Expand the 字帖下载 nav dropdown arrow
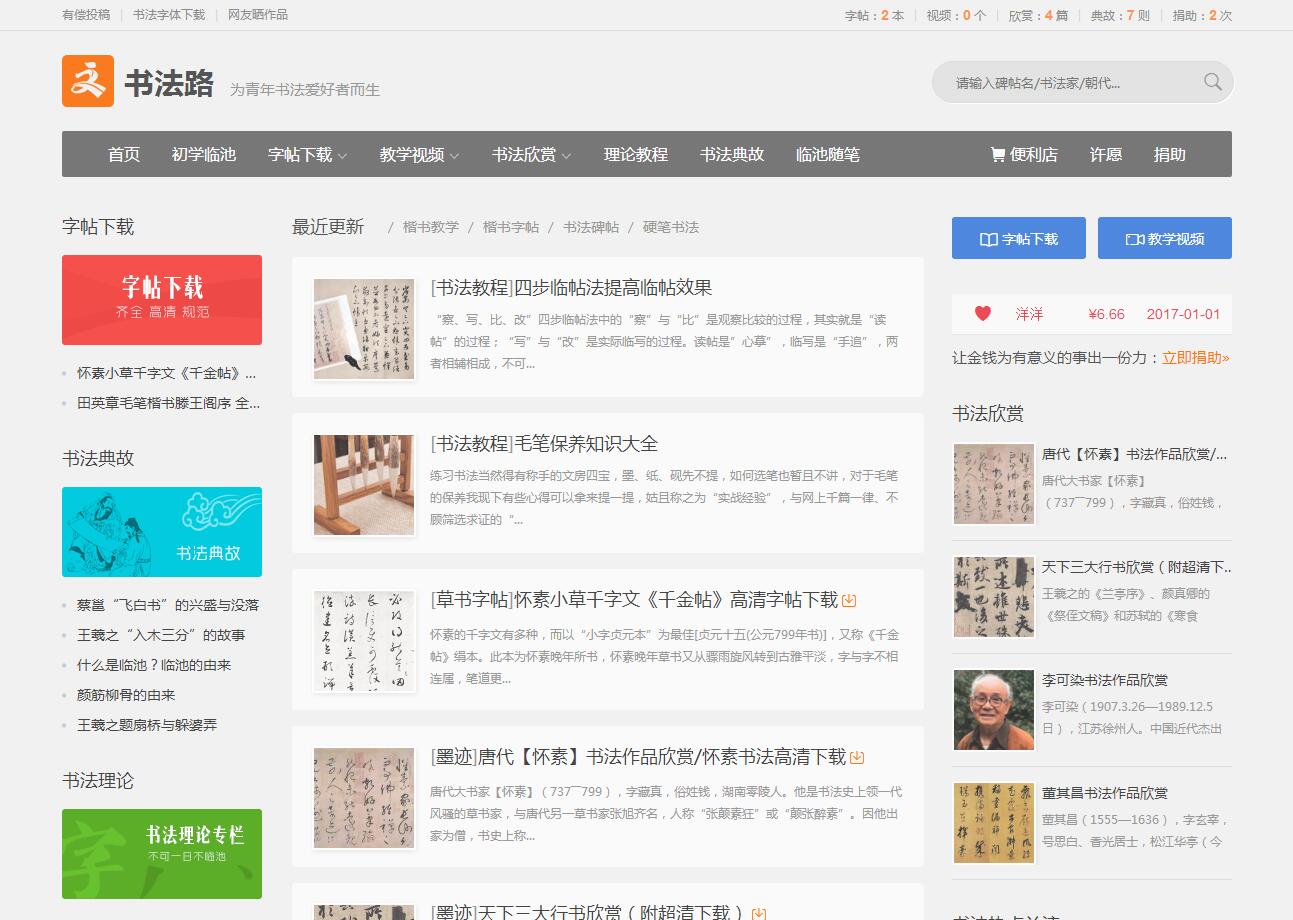The width and height of the screenshot is (1293, 920). click(342, 155)
